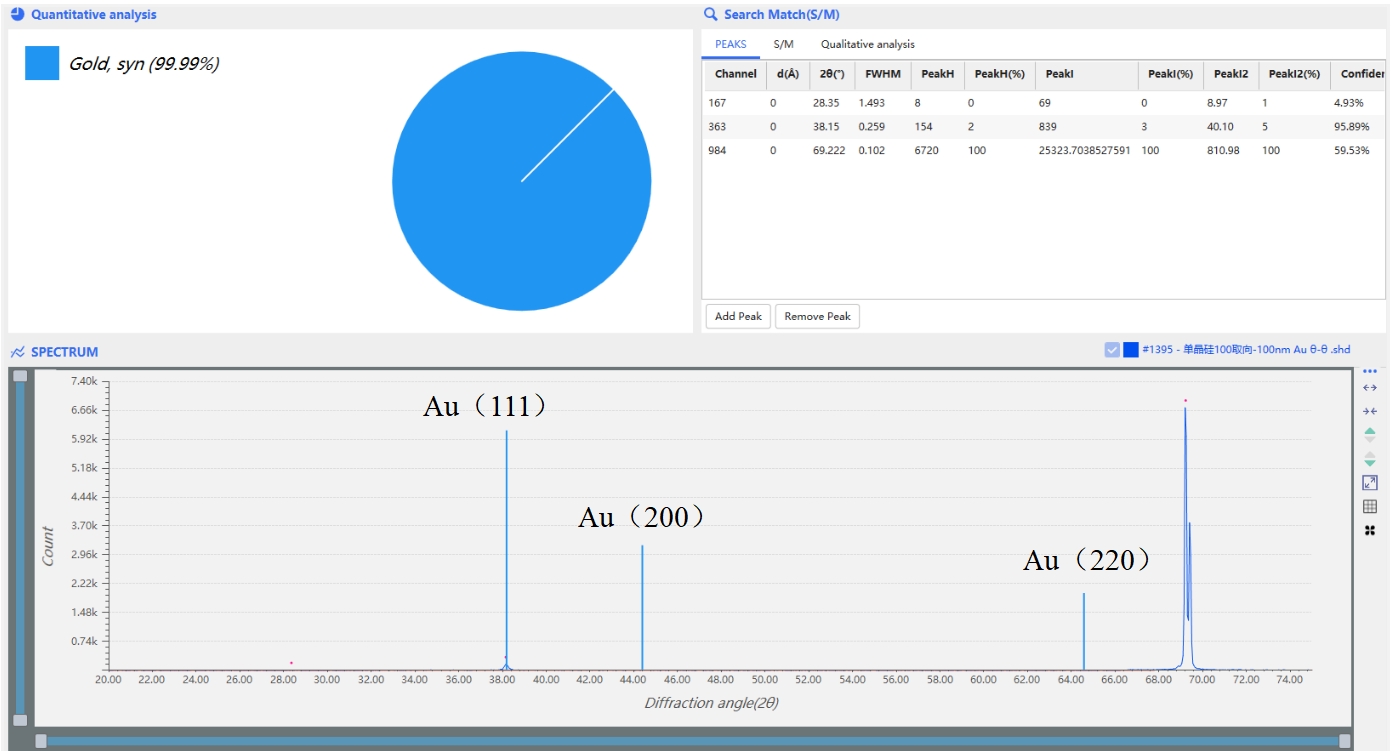Select the horizontal expand arrows icon
1391x751 pixels.
1370,390
